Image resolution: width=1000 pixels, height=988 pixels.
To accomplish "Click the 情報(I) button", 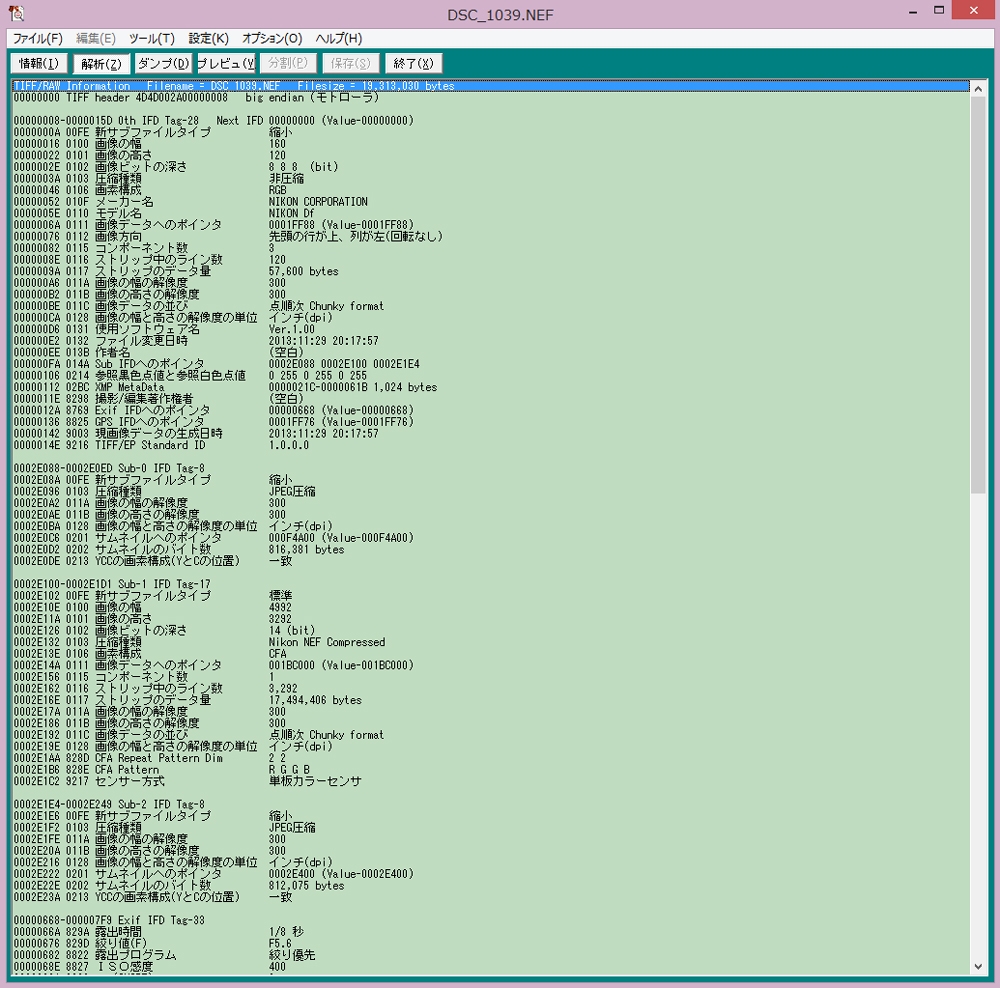I will point(39,63).
